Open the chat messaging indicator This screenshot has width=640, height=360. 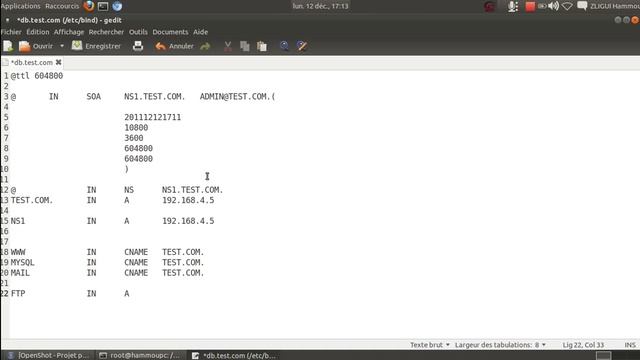tap(582, 6)
